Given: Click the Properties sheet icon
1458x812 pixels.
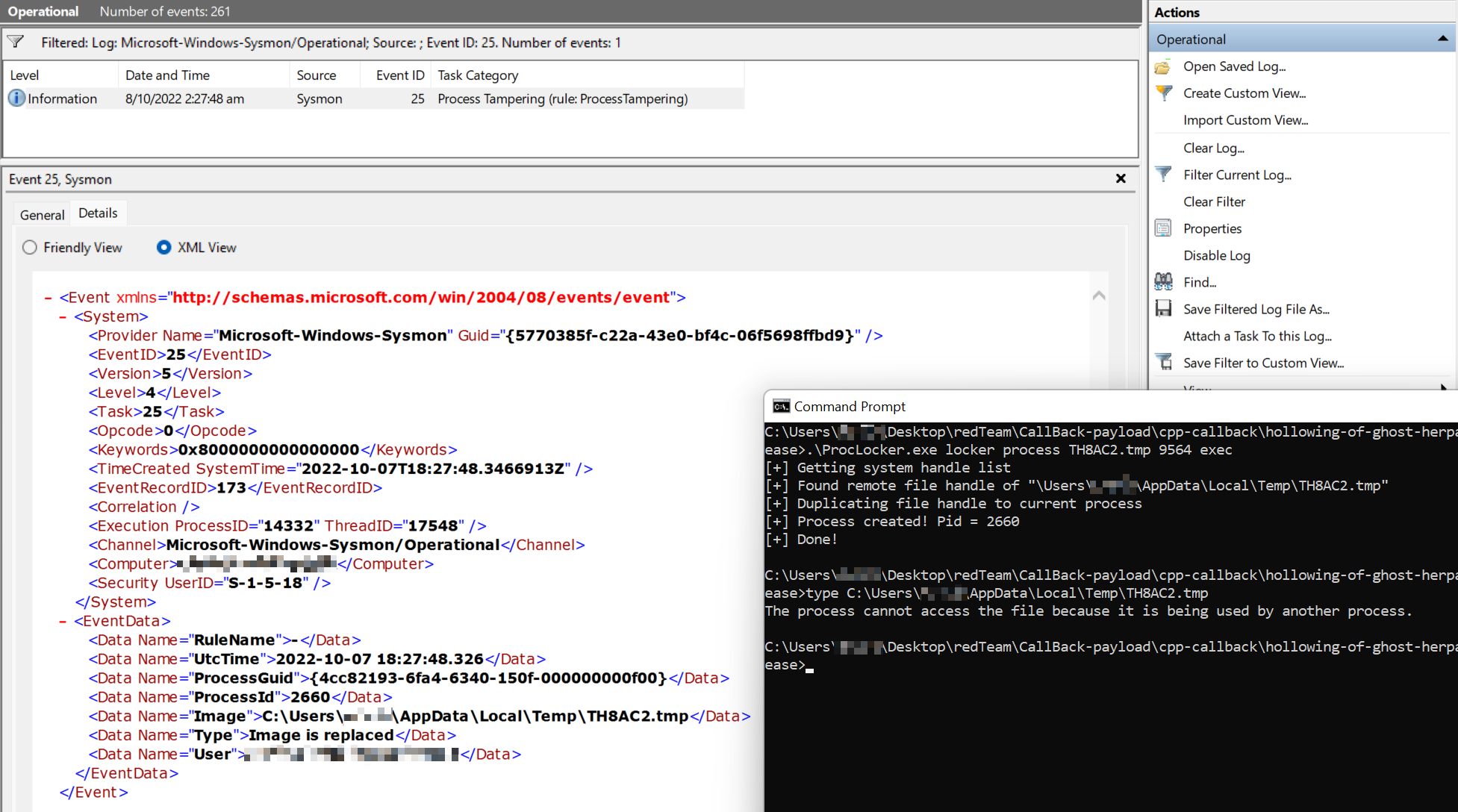Looking at the screenshot, I should 1163,228.
